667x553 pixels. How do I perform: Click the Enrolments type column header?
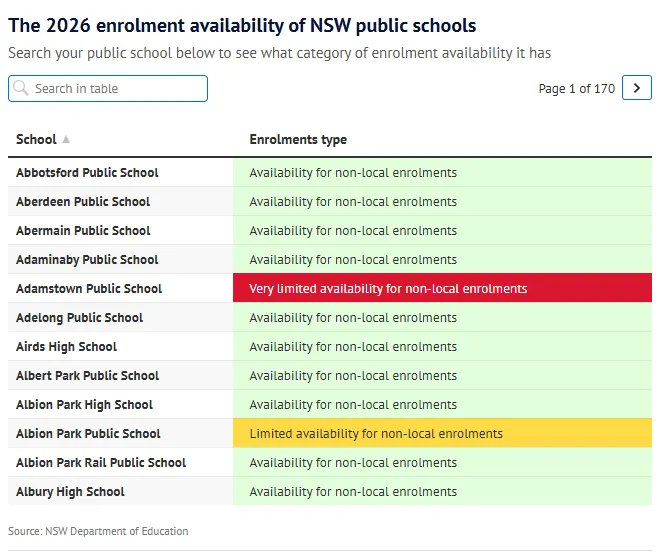point(298,140)
